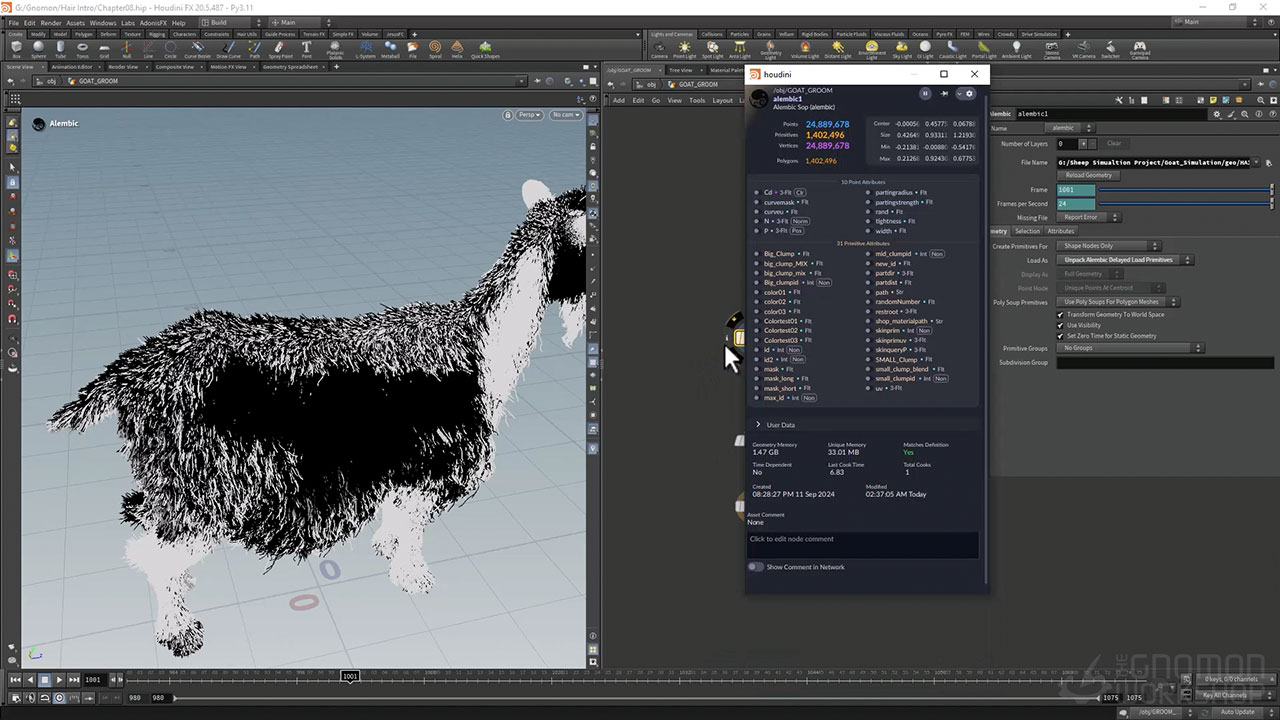Viewport: 1280px width, 720px height.
Task: Open the Missing File Report Error dropdown
Action: pos(1088,217)
